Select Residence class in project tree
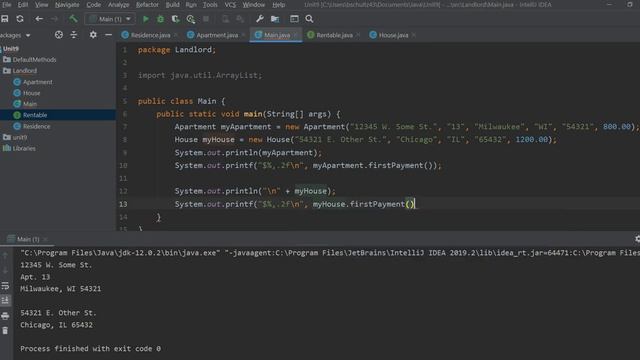The height and width of the screenshot is (360, 640). tap(32, 127)
